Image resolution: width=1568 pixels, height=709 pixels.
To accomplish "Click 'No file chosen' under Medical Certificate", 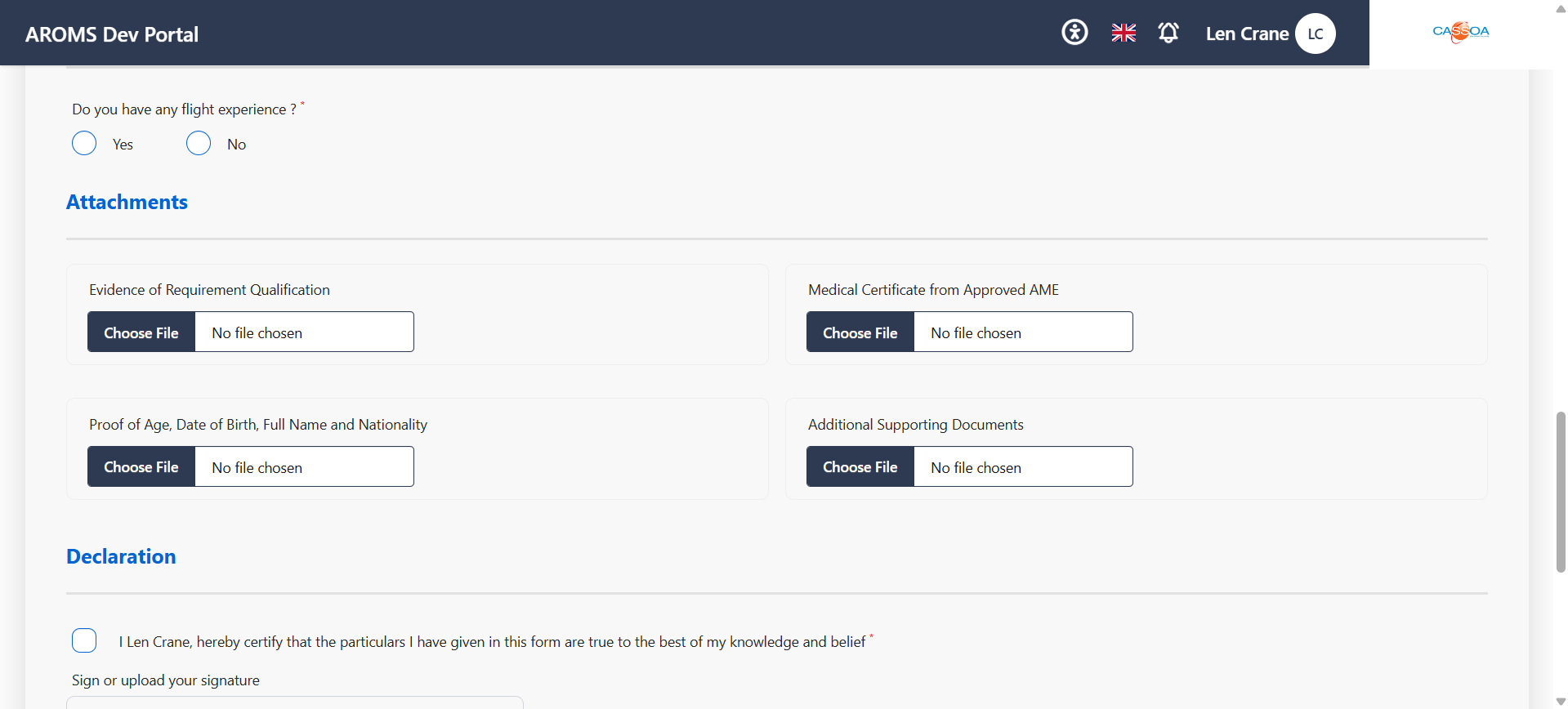I will coord(976,332).
